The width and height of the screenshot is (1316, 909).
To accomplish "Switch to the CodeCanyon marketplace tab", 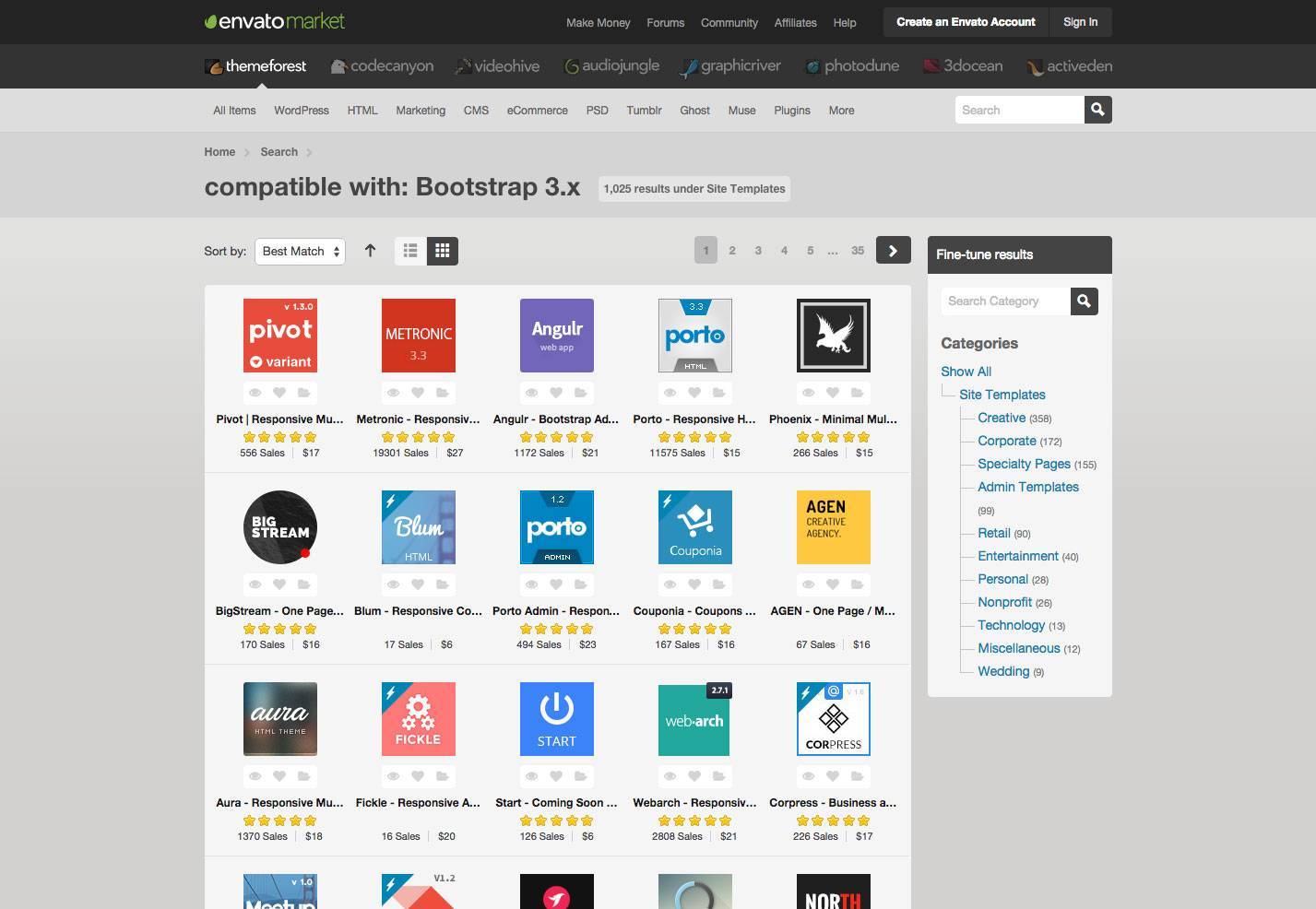I will point(382,66).
